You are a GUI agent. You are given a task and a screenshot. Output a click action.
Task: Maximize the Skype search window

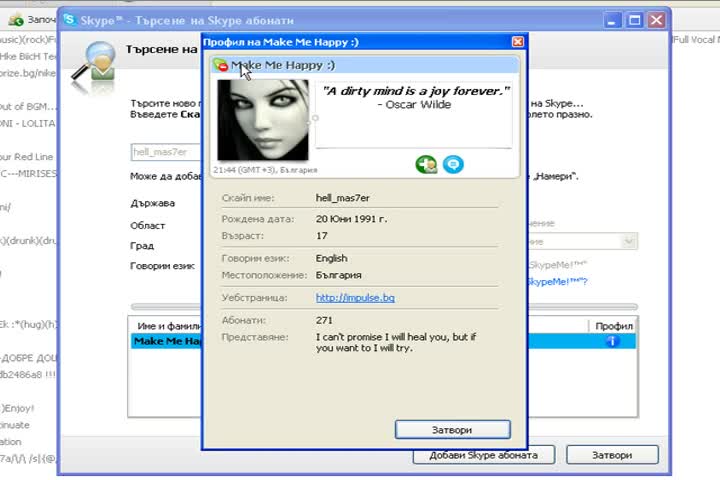(635, 20)
